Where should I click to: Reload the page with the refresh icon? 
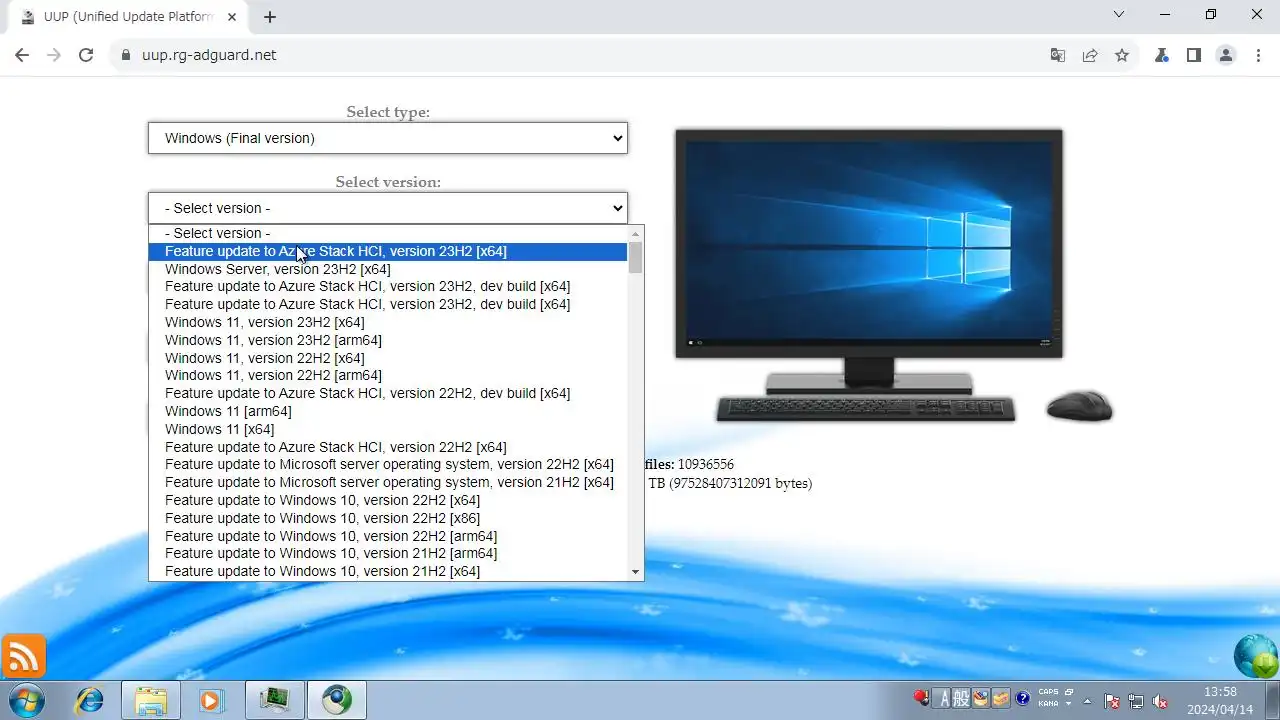point(86,55)
